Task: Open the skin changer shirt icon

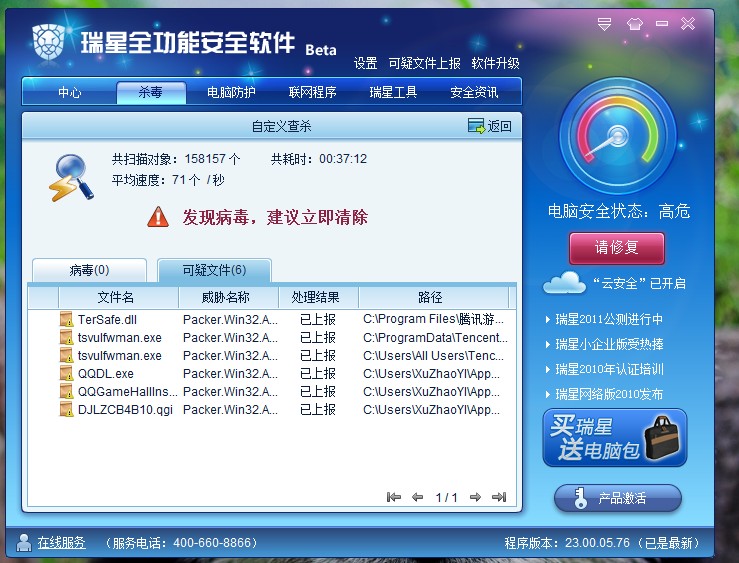Action: [x=634, y=24]
